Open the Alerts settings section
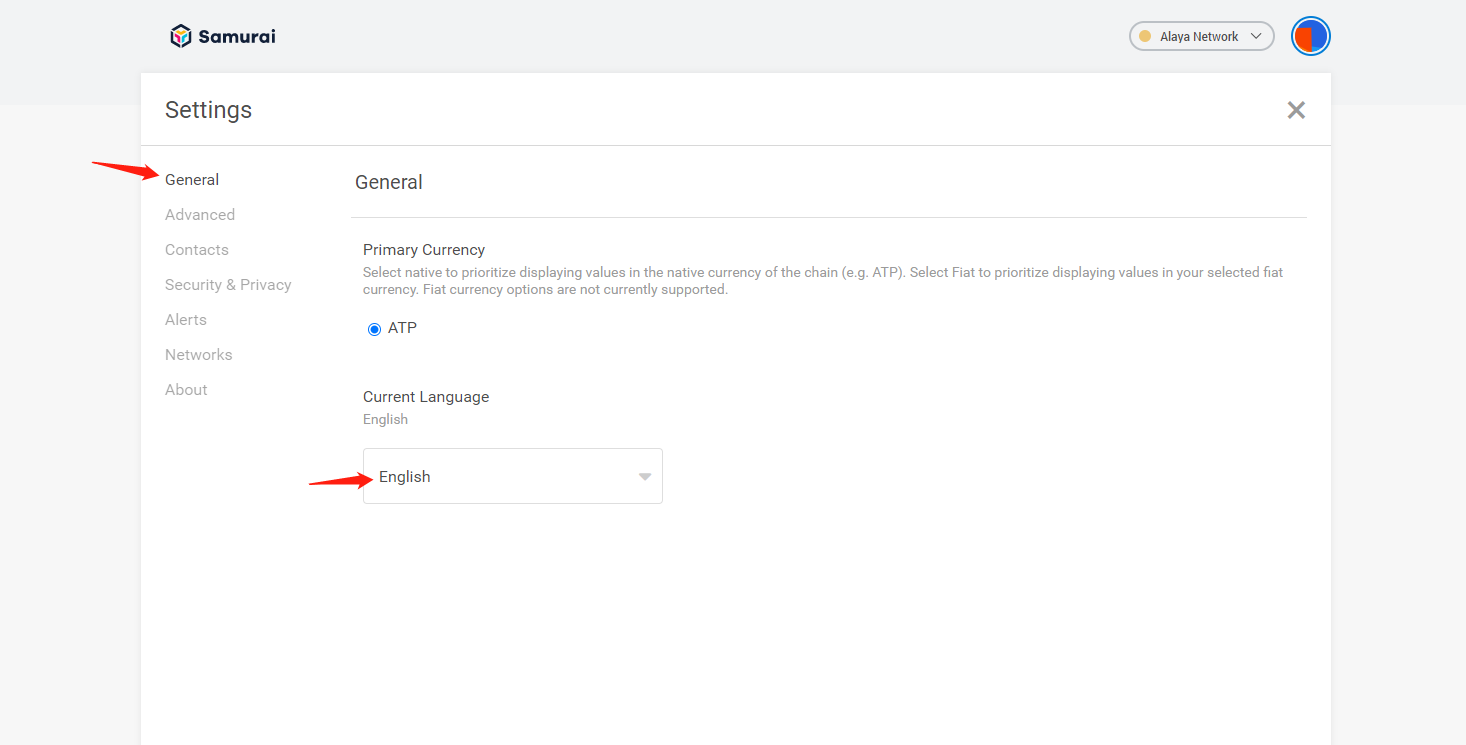Image resolution: width=1466 pixels, height=745 pixels. (186, 320)
